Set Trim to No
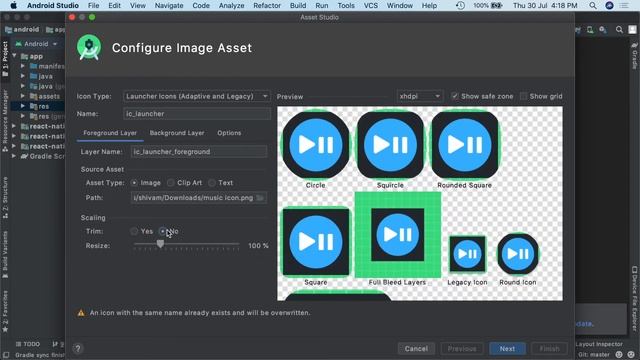Viewport: 640px width, 360px height. (163, 231)
